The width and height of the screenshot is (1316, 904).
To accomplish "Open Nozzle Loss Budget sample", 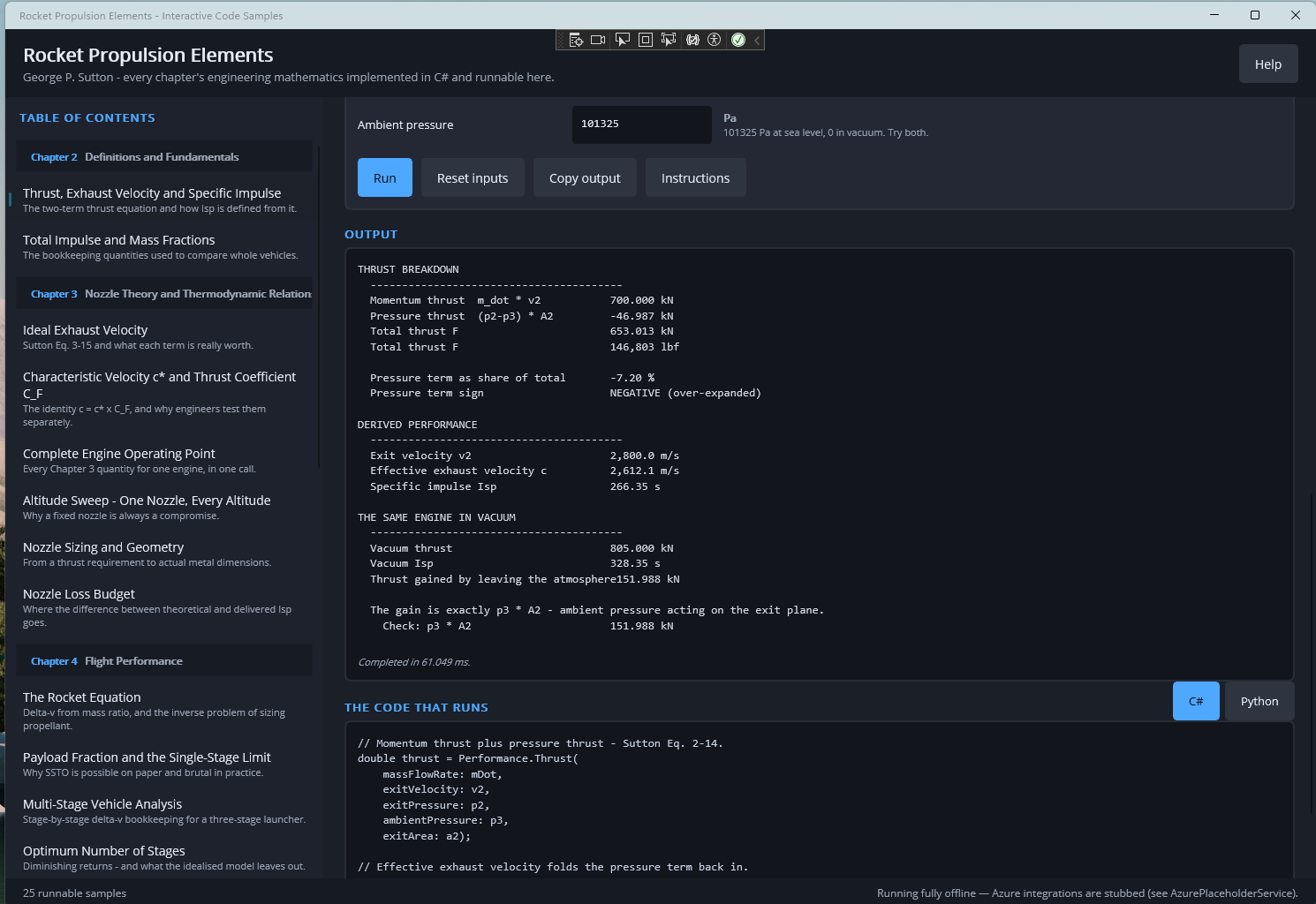I will [164, 607].
